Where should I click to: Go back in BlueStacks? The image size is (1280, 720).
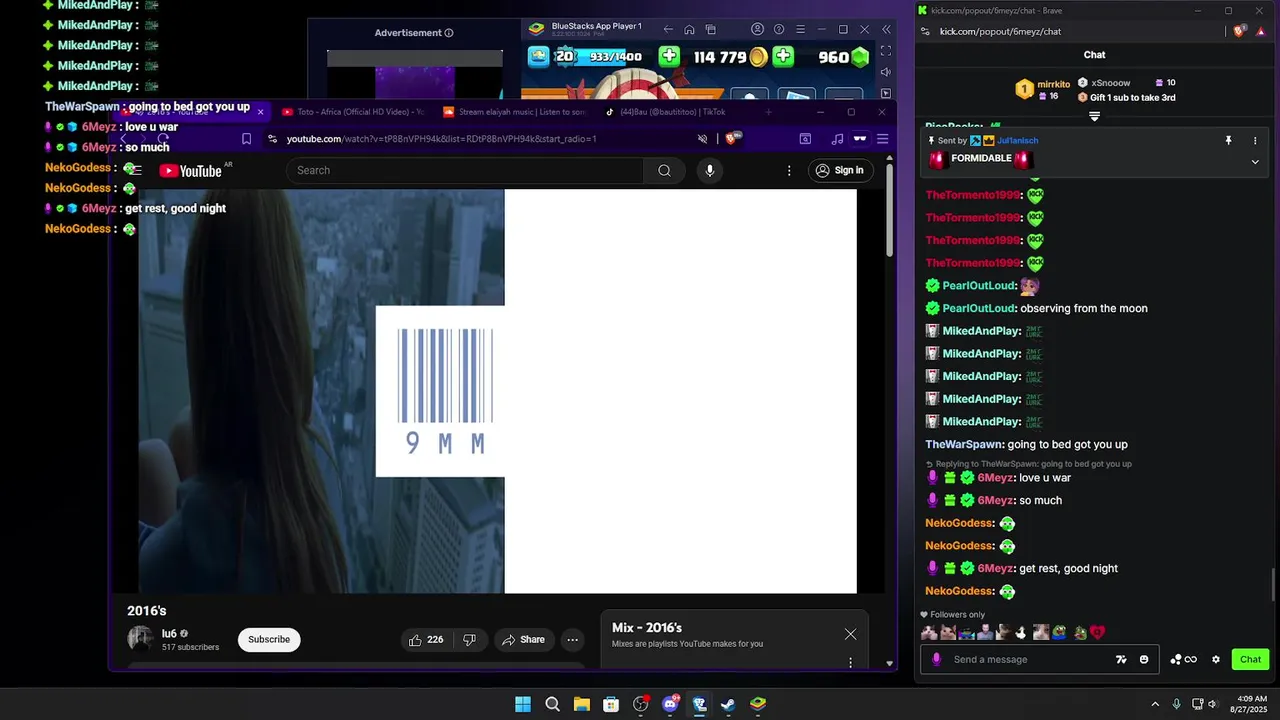tap(668, 30)
